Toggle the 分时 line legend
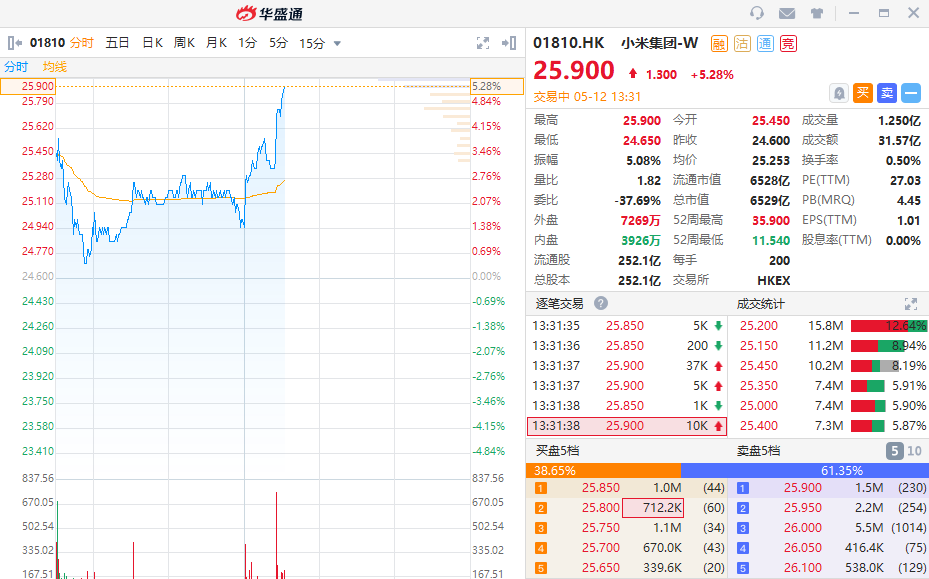This screenshot has width=929, height=579. 16,67
